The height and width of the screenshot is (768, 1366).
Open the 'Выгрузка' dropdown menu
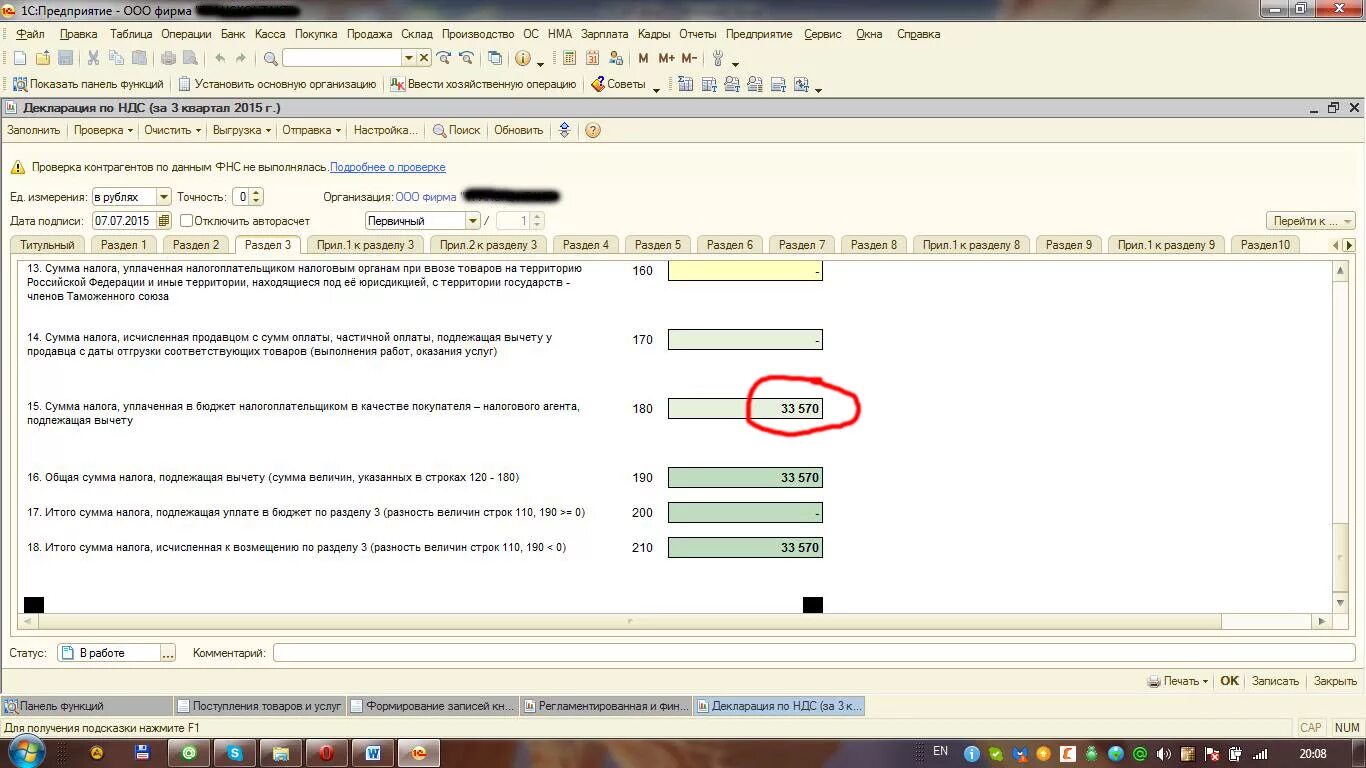241,130
